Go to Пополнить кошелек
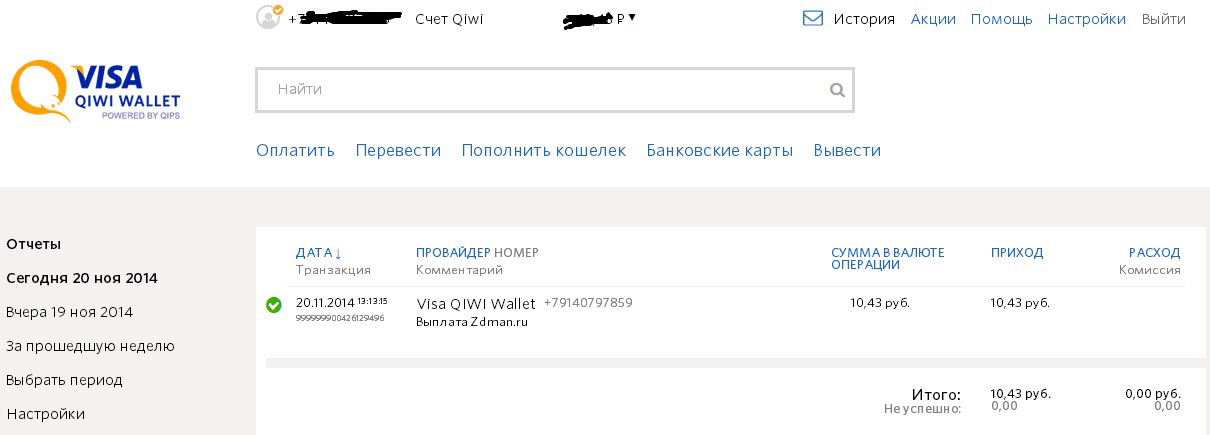Image resolution: width=1210 pixels, height=435 pixels. point(543,151)
